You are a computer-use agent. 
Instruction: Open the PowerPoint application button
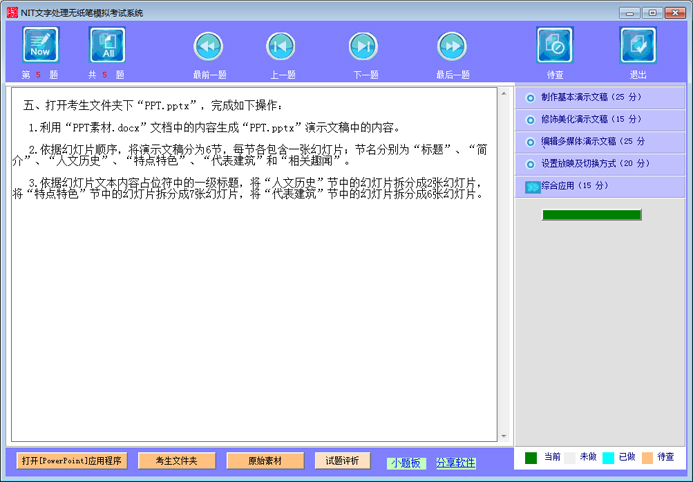point(71,461)
